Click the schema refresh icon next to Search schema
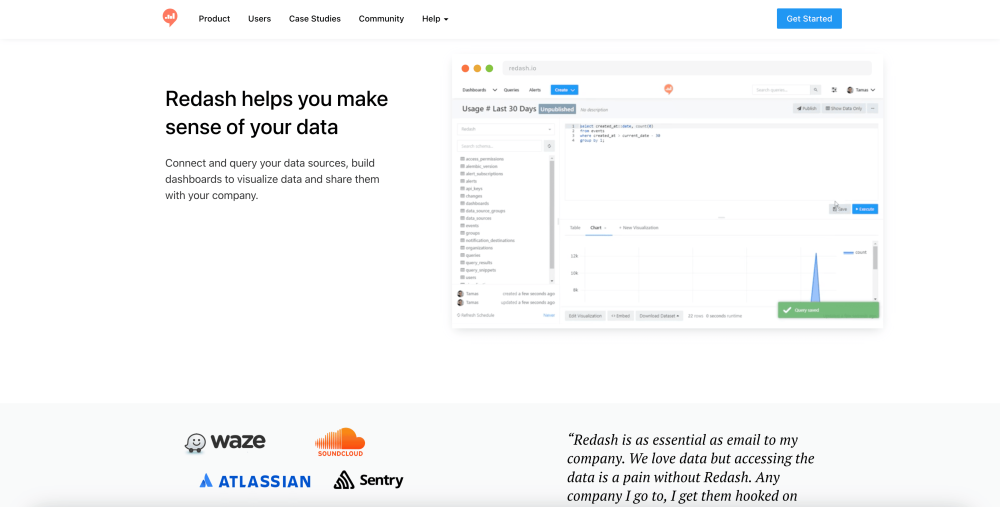1000x507 pixels. click(x=548, y=146)
